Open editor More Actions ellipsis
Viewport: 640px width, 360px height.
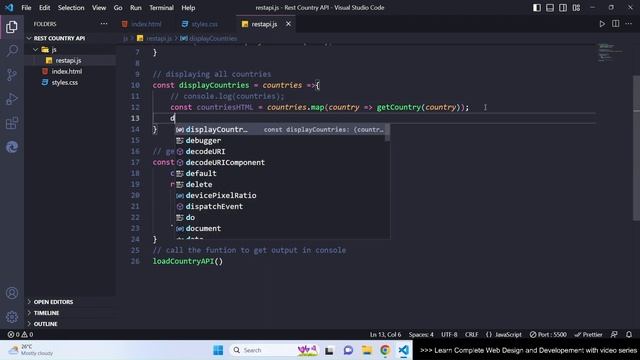tap(629, 24)
